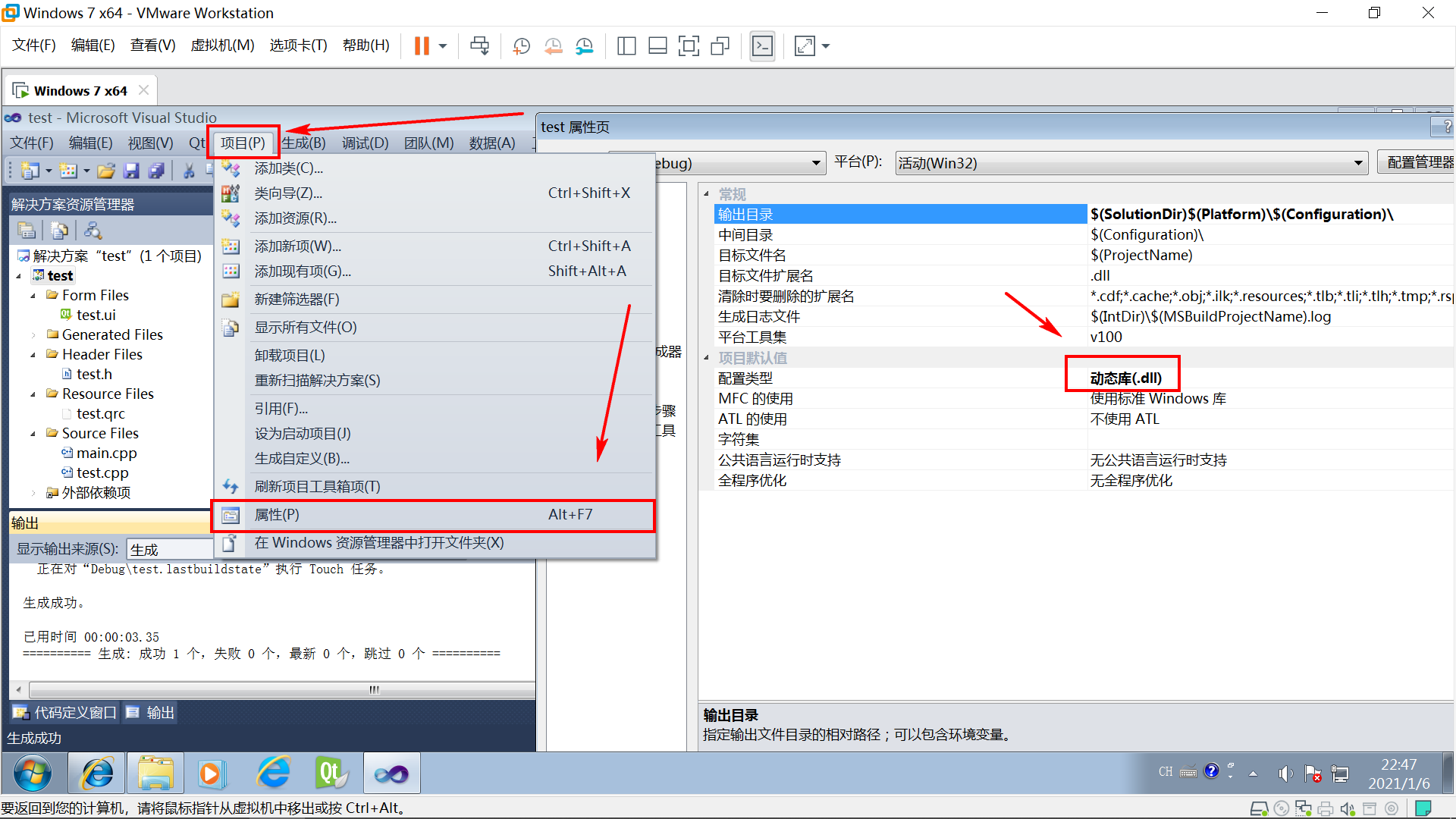Viewport: 1456px width, 819px height.
Task: Click the Save icon in Visual Studio toolbar
Action: click(x=131, y=171)
